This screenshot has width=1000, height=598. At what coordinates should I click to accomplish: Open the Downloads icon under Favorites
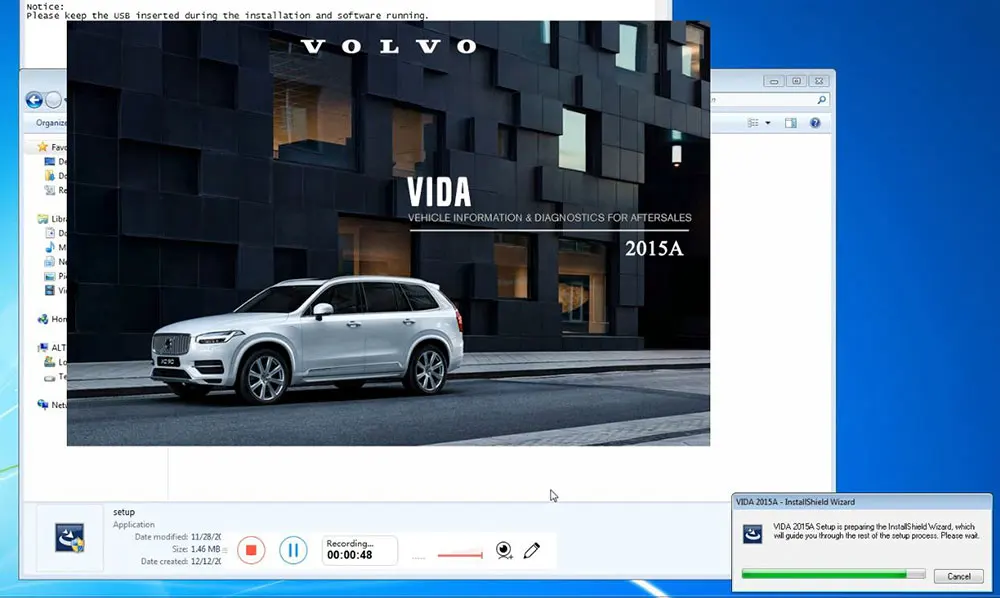point(50,175)
